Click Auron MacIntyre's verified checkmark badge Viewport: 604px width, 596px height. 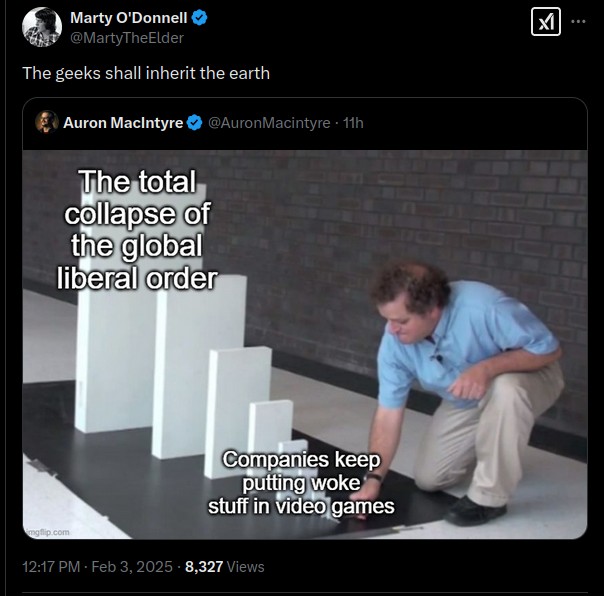(194, 123)
